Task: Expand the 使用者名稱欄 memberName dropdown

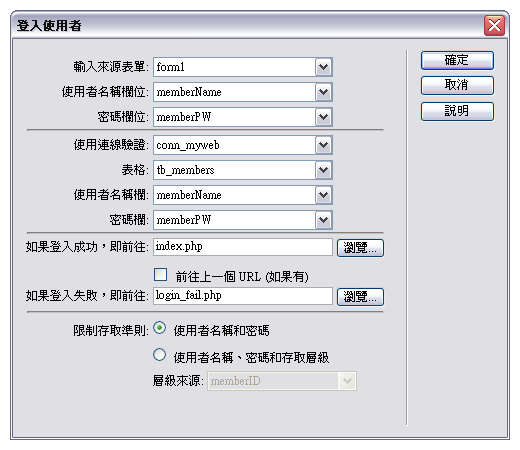Action: pos(323,195)
